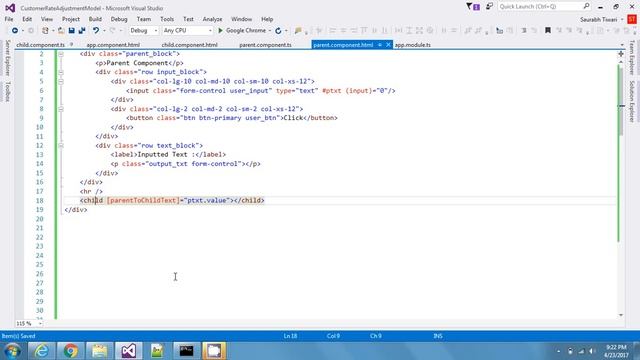Open the Google Chrome browser target dropdown arrow
This screenshot has height=360, width=640.
(270, 31)
